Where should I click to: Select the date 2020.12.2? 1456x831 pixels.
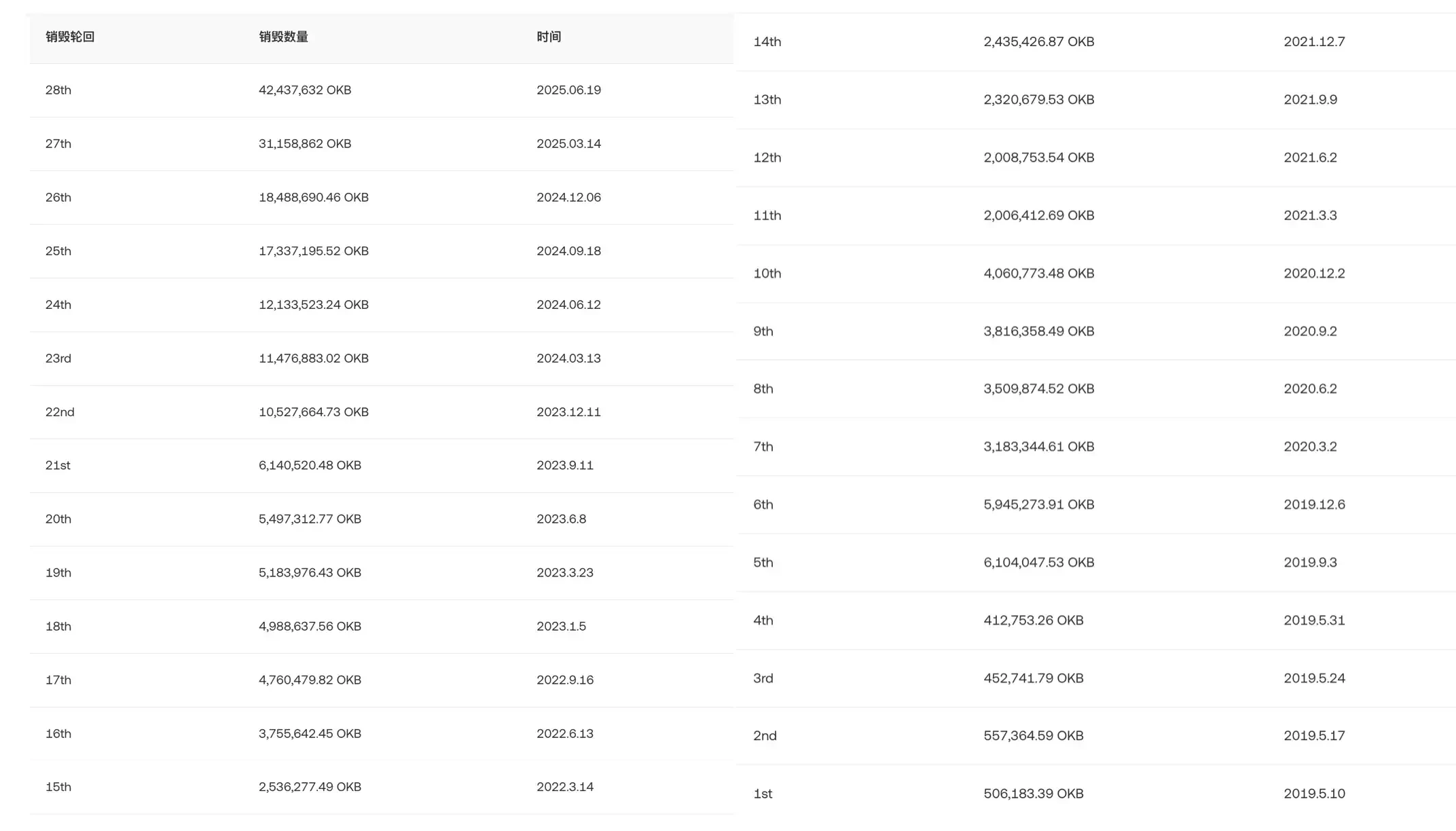[x=1314, y=274]
